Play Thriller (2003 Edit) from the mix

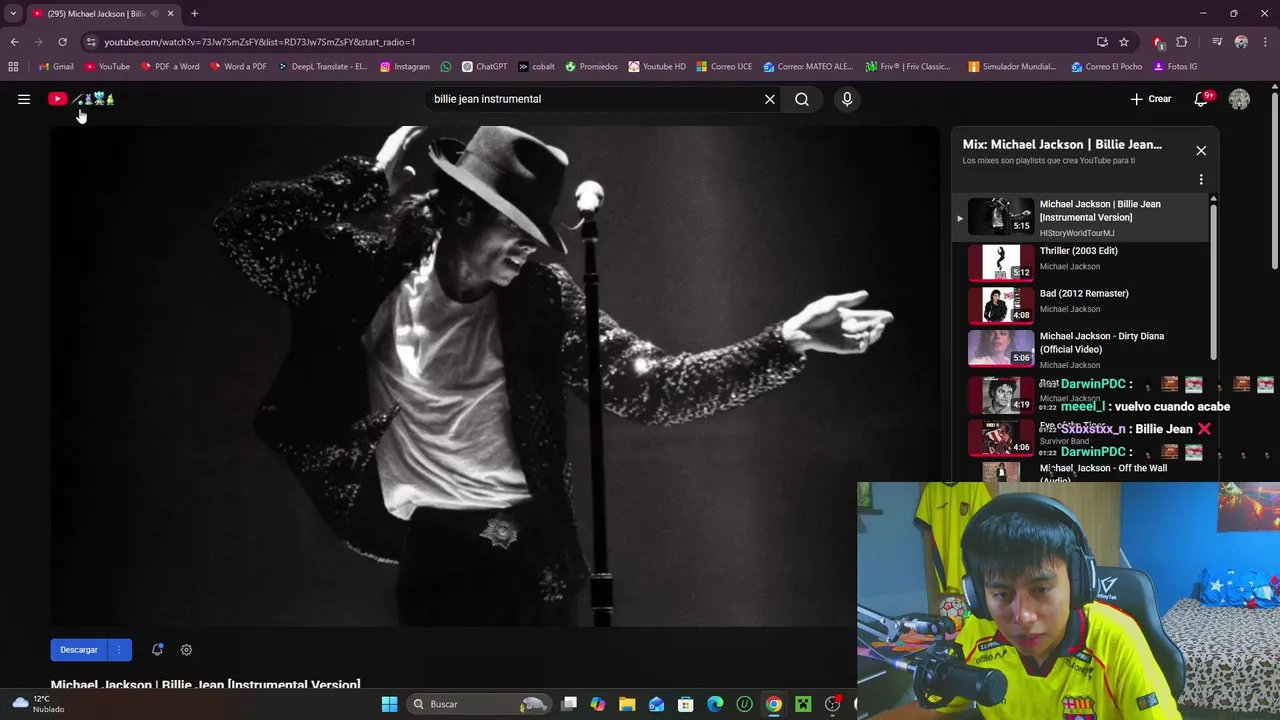coord(1088,262)
